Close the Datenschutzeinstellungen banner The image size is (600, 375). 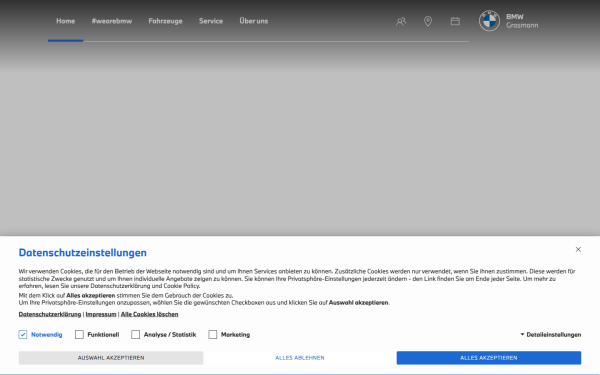578,249
